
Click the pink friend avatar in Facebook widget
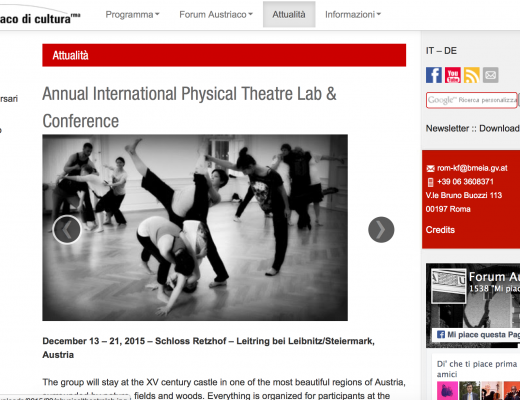click(x=447, y=391)
